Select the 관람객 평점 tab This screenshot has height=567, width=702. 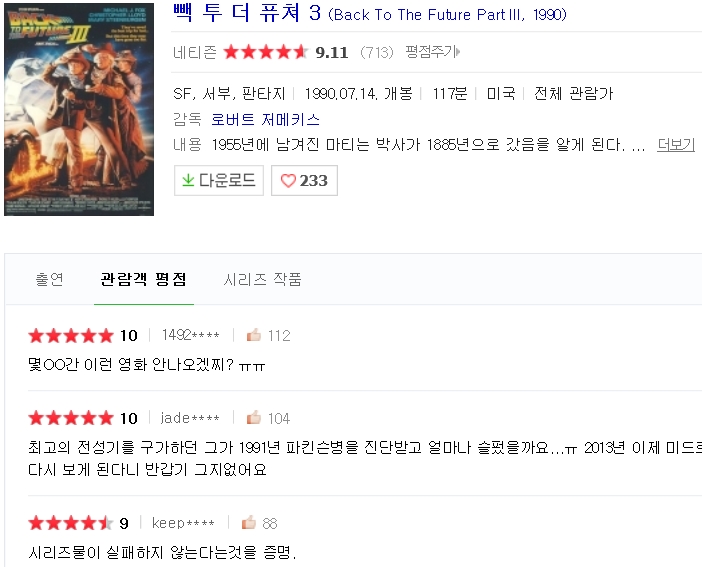143,280
